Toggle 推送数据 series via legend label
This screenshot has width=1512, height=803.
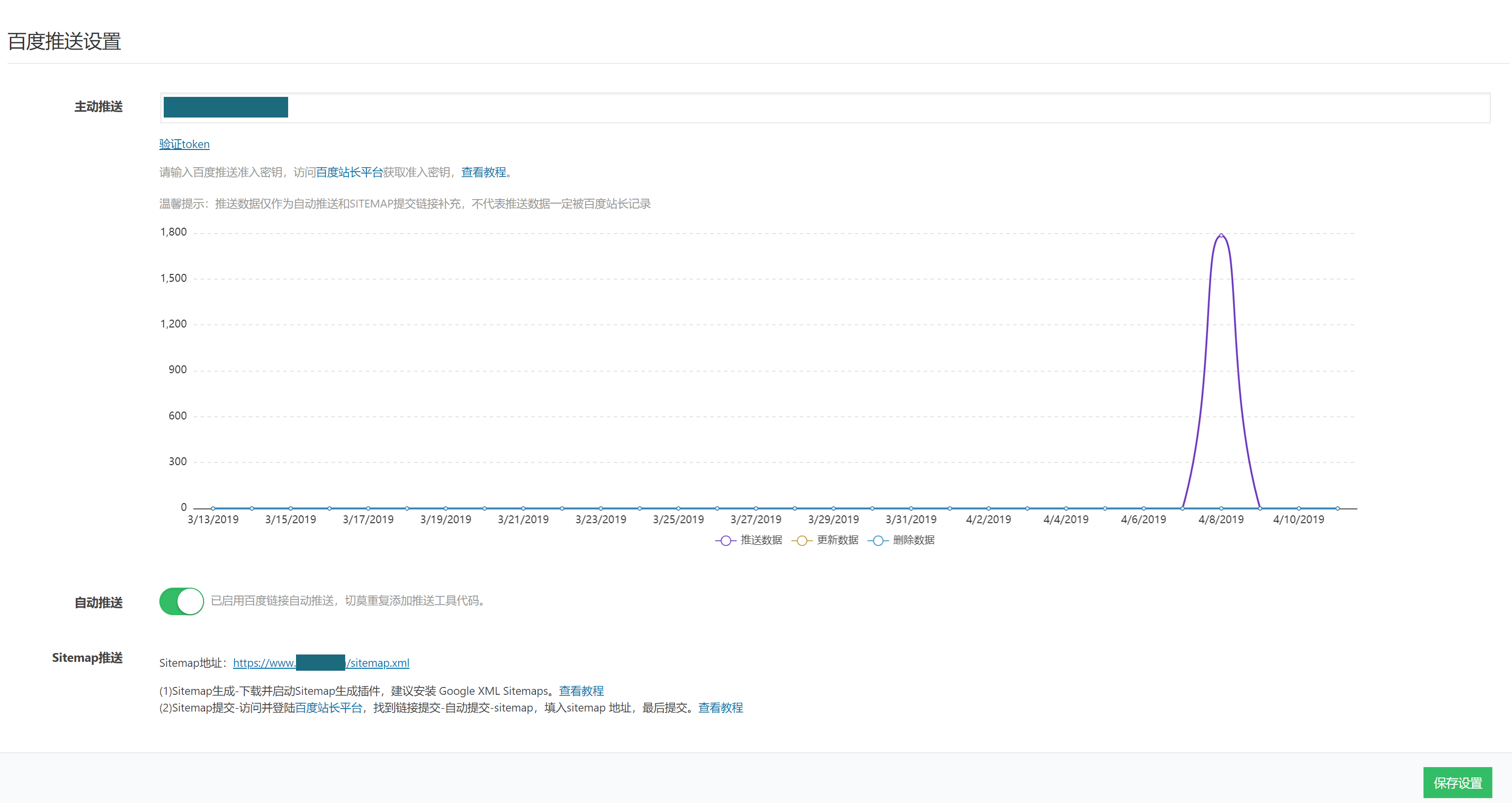(x=761, y=540)
